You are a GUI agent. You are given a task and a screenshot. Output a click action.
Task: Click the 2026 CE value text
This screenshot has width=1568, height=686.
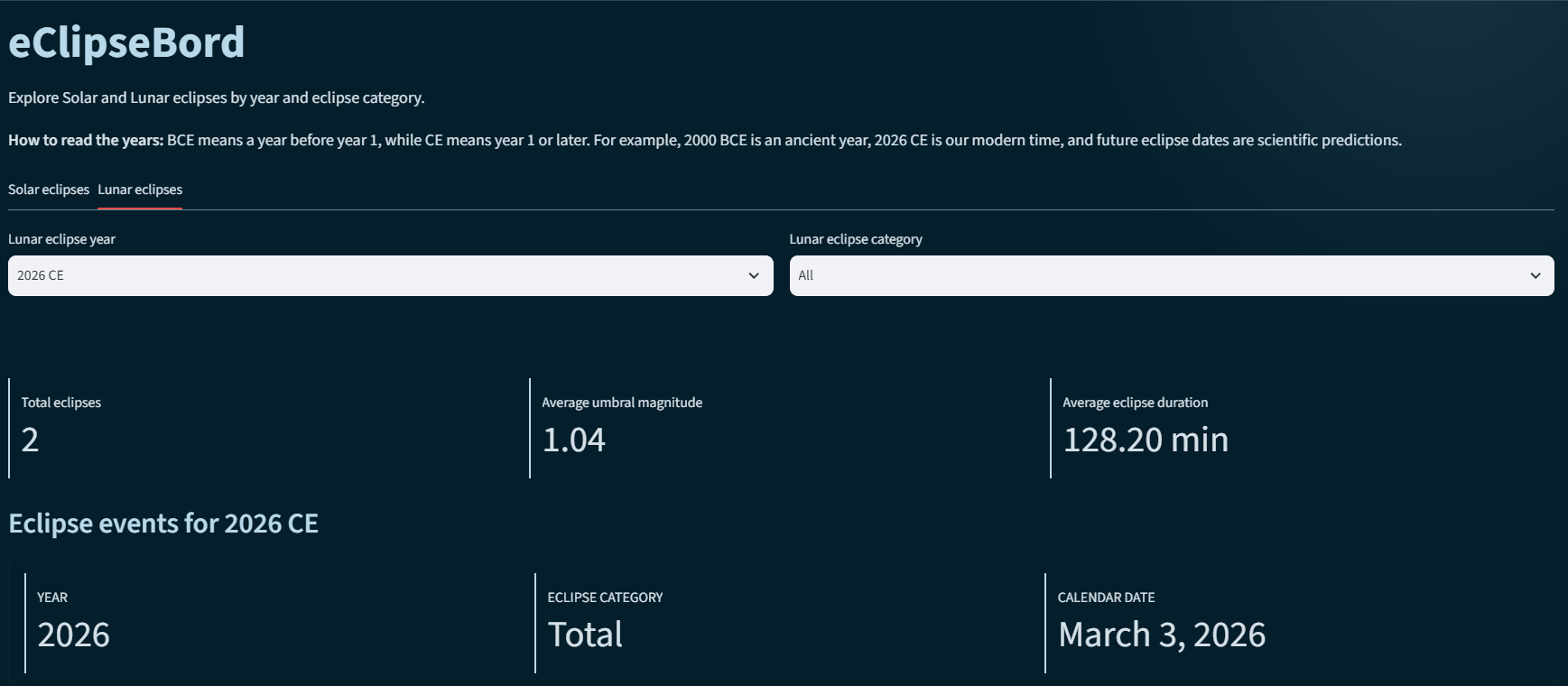pos(41,275)
